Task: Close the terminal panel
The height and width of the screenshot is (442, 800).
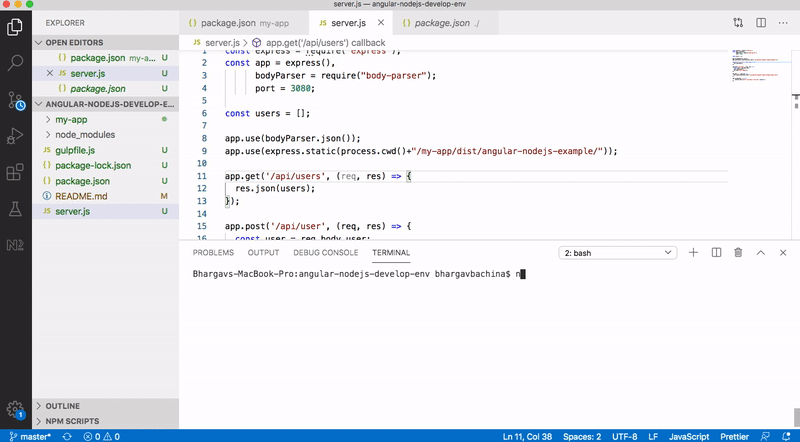Action: click(783, 253)
